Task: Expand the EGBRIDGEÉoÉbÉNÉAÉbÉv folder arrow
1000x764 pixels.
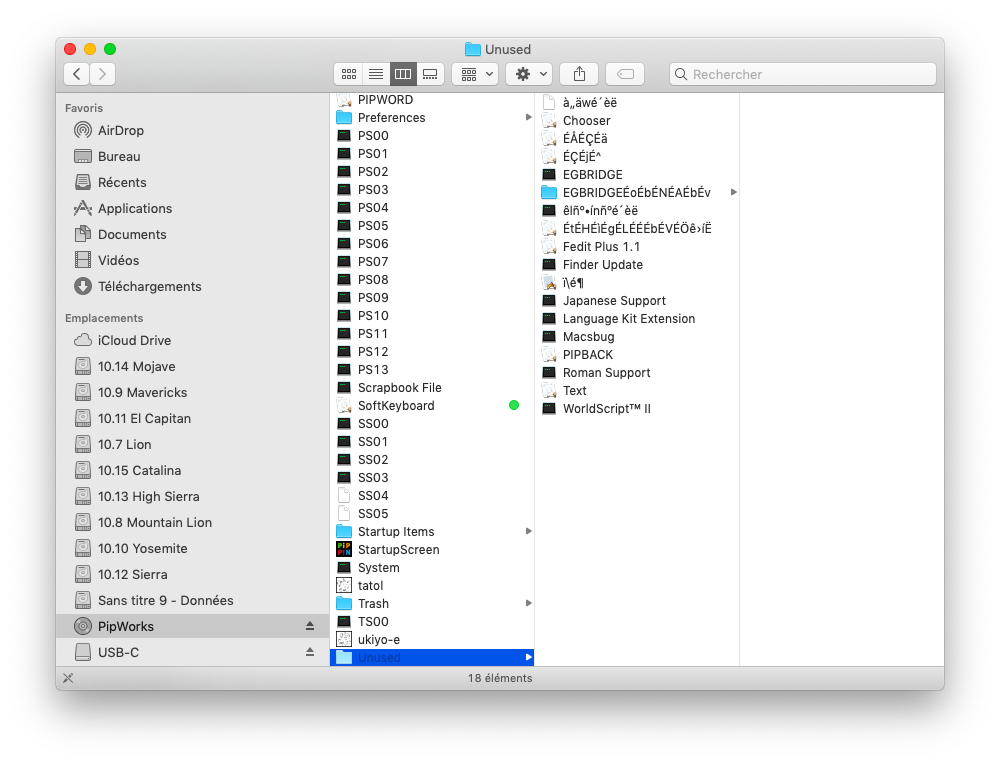Action: pyautogui.click(x=733, y=192)
